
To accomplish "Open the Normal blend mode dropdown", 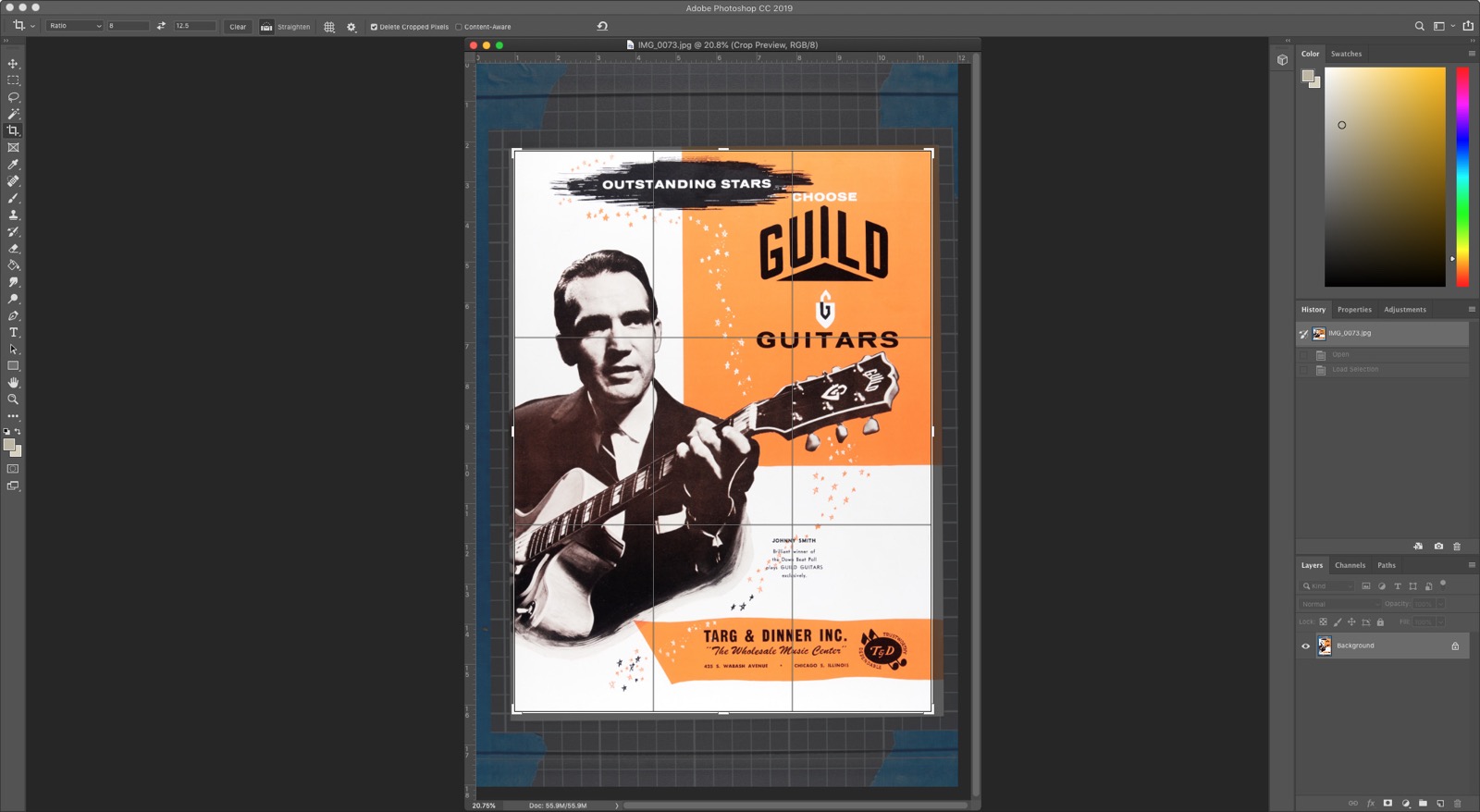I will pos(1340,604).
